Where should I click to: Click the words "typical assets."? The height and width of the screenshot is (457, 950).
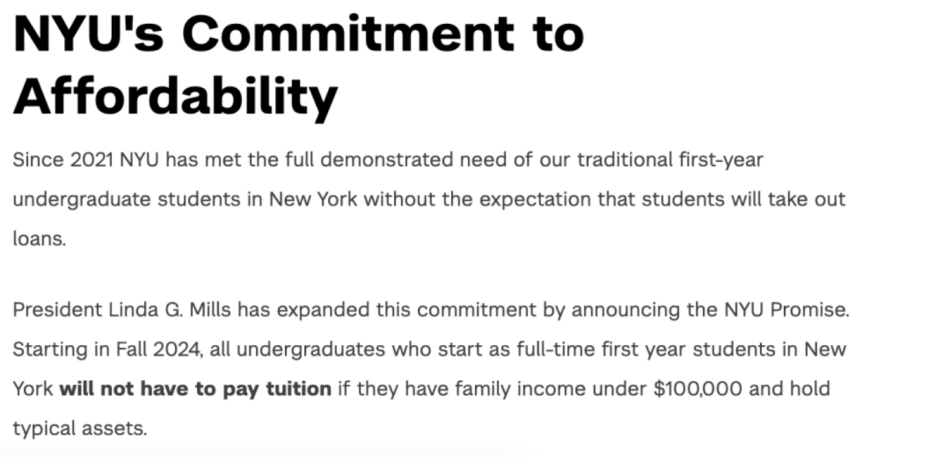point(80,428)
